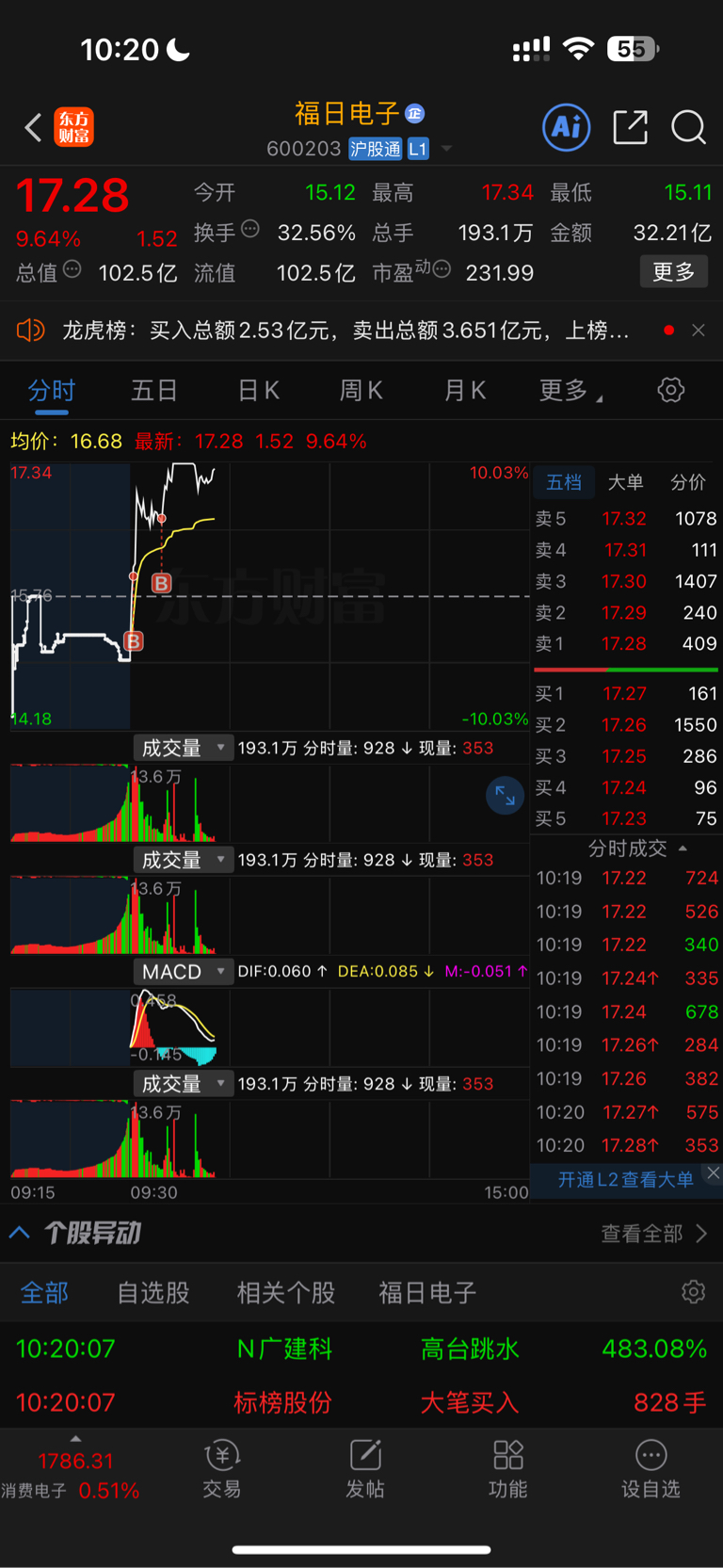Viewport: 723px width, 1568px height.
Task: Tap 开通L2查看大单 link
Action: coord(624,1180)
